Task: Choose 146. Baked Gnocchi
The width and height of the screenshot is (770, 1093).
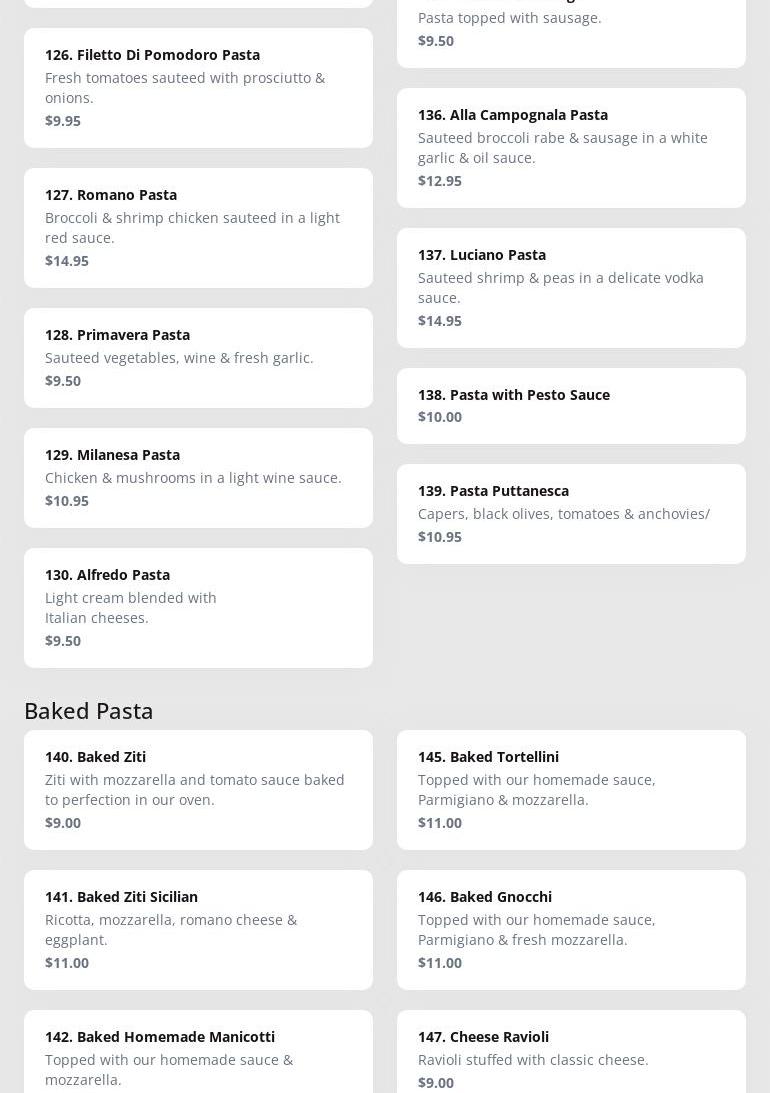Action: tap(571, 930)
